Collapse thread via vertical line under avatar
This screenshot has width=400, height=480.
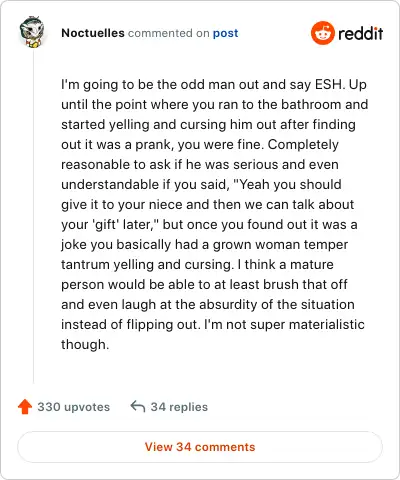tap(33, 216)
